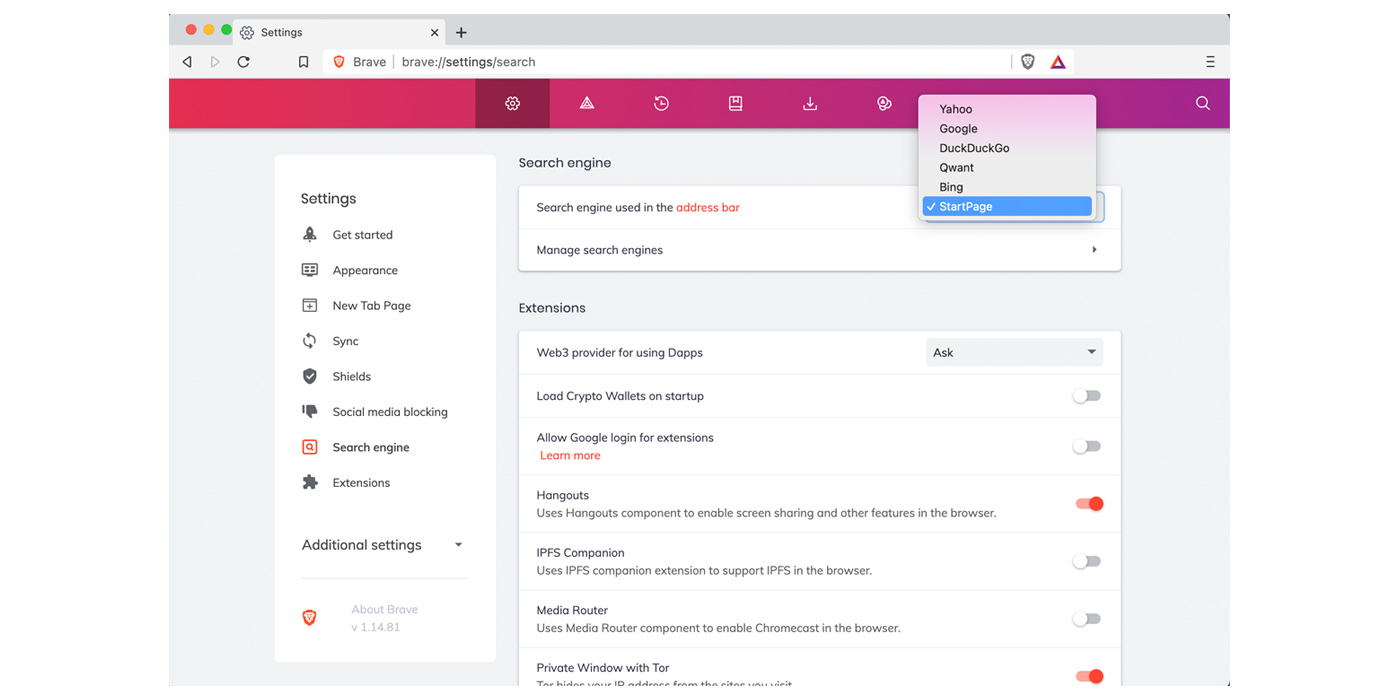Screen dimensions: 1400x700
Task: Open History from the top toolbar
Action: point(661,103)
